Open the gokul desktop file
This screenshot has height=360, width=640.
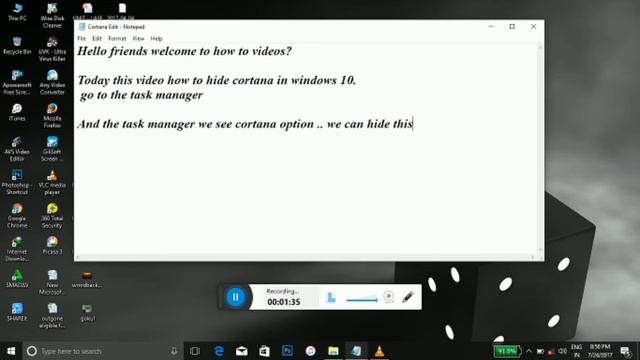[x=87, y=313]
